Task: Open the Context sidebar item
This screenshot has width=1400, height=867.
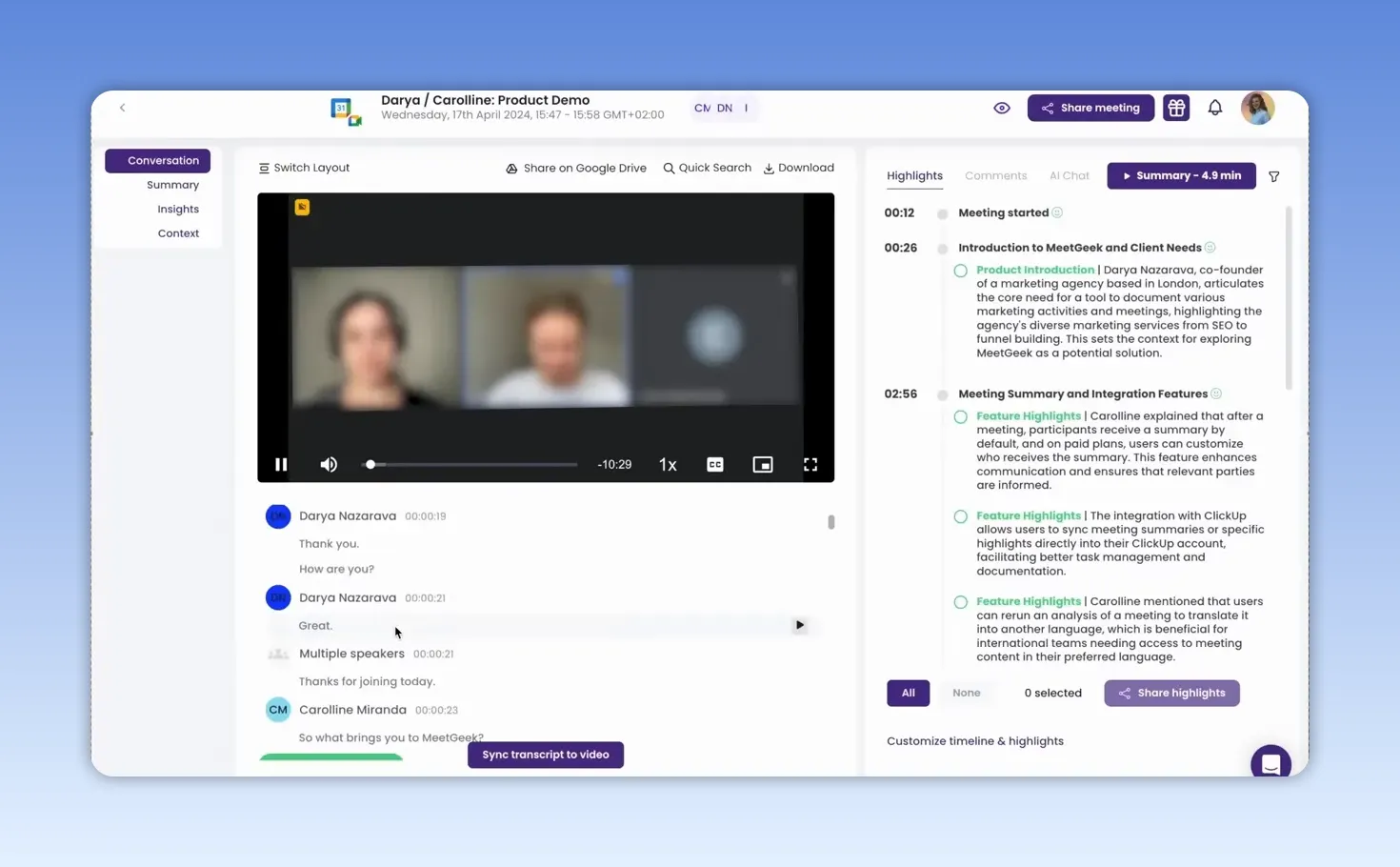Action: click(178, 233)
